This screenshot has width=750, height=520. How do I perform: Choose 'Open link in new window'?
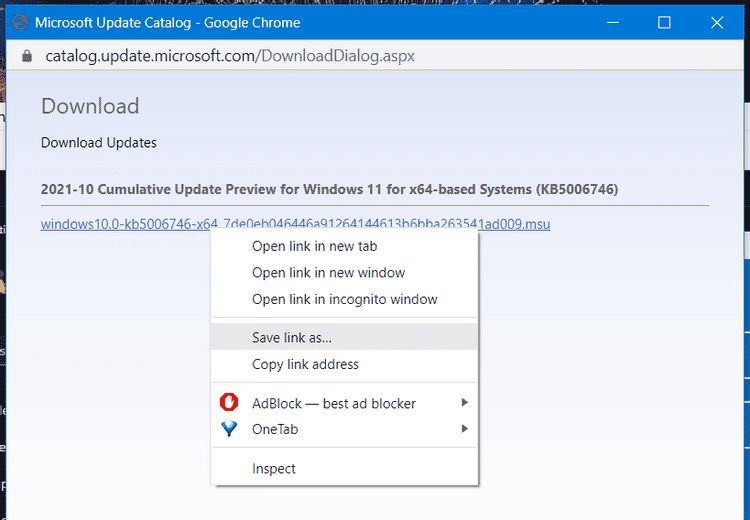[344, 273]
